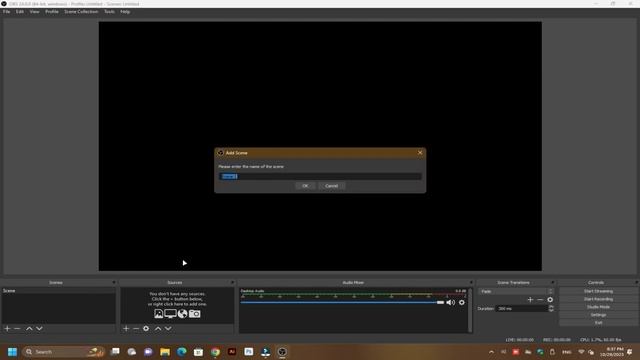The image size is (640, 360).
Task: Adjust Duration stepper arrows
Action: pos(551,309)
